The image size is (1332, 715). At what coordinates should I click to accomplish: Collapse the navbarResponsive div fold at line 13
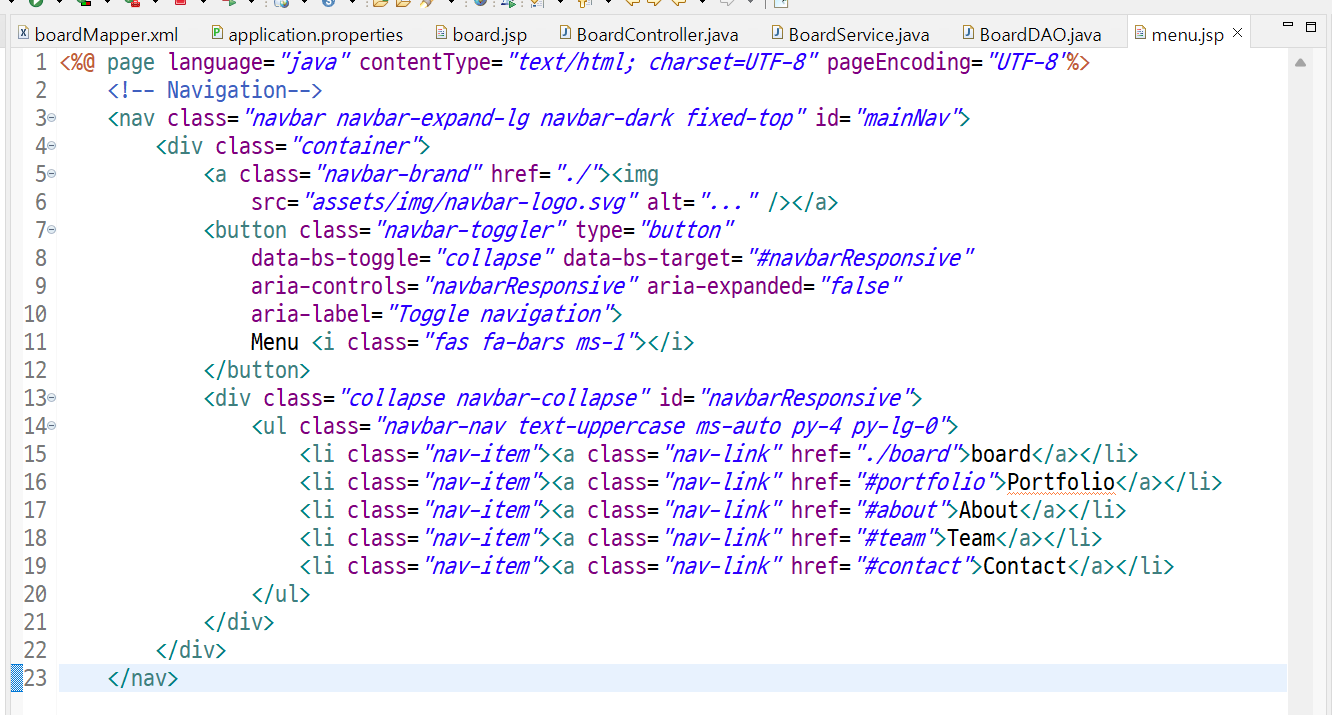51,398
